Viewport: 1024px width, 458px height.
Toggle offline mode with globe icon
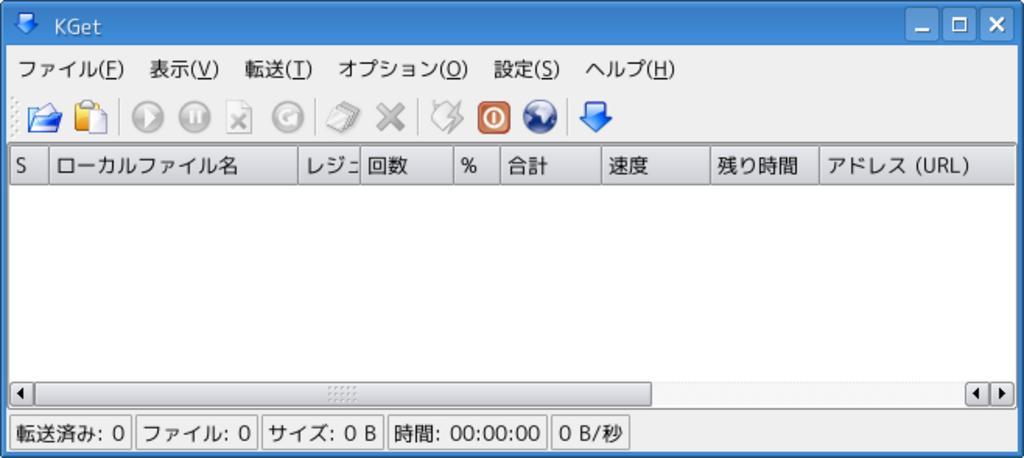(x=540, y=118)
